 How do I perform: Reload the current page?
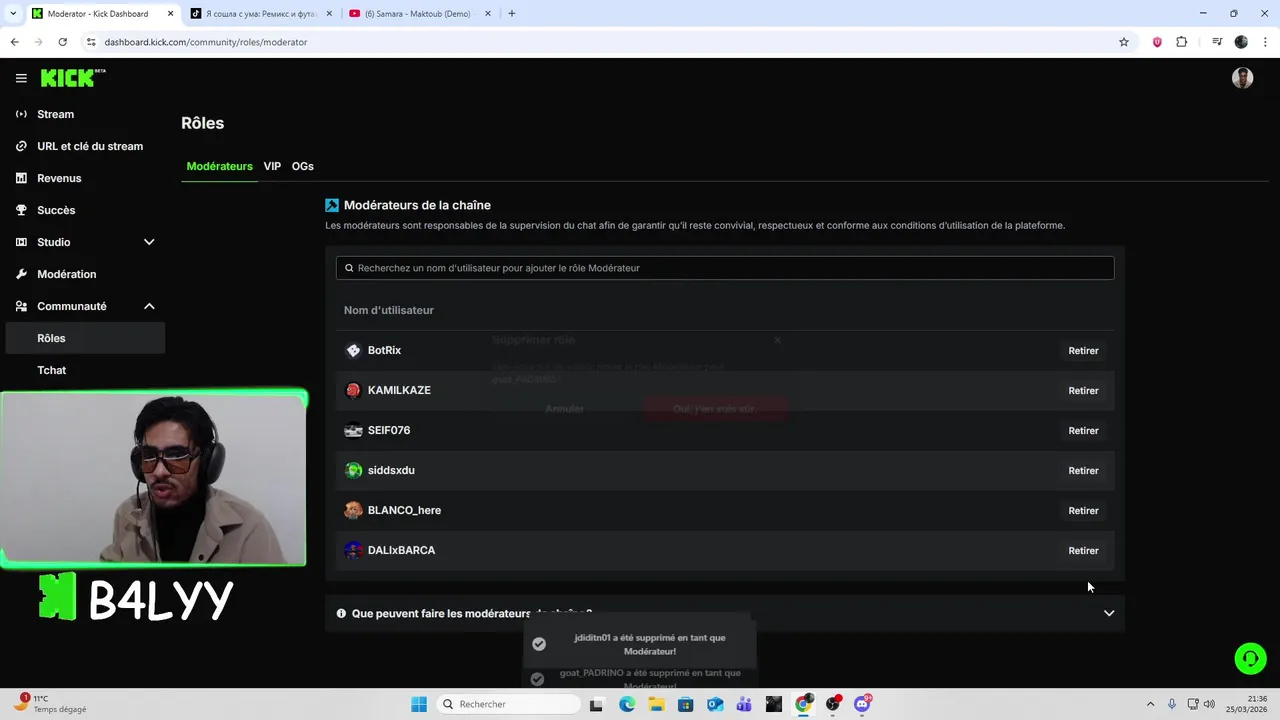(62, 42)
